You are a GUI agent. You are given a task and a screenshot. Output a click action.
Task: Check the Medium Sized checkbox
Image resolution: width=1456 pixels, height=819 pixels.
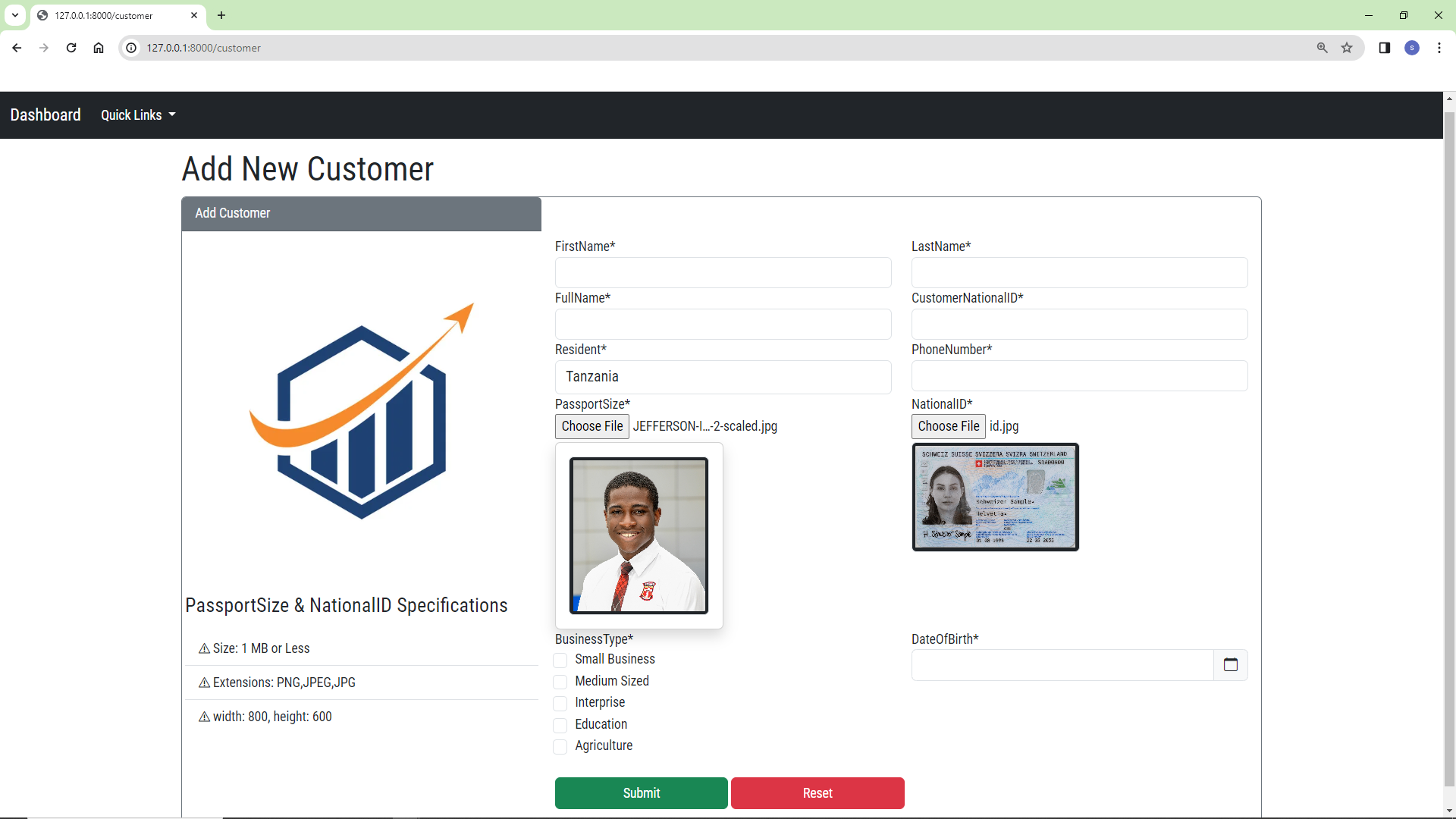(560, 682)
